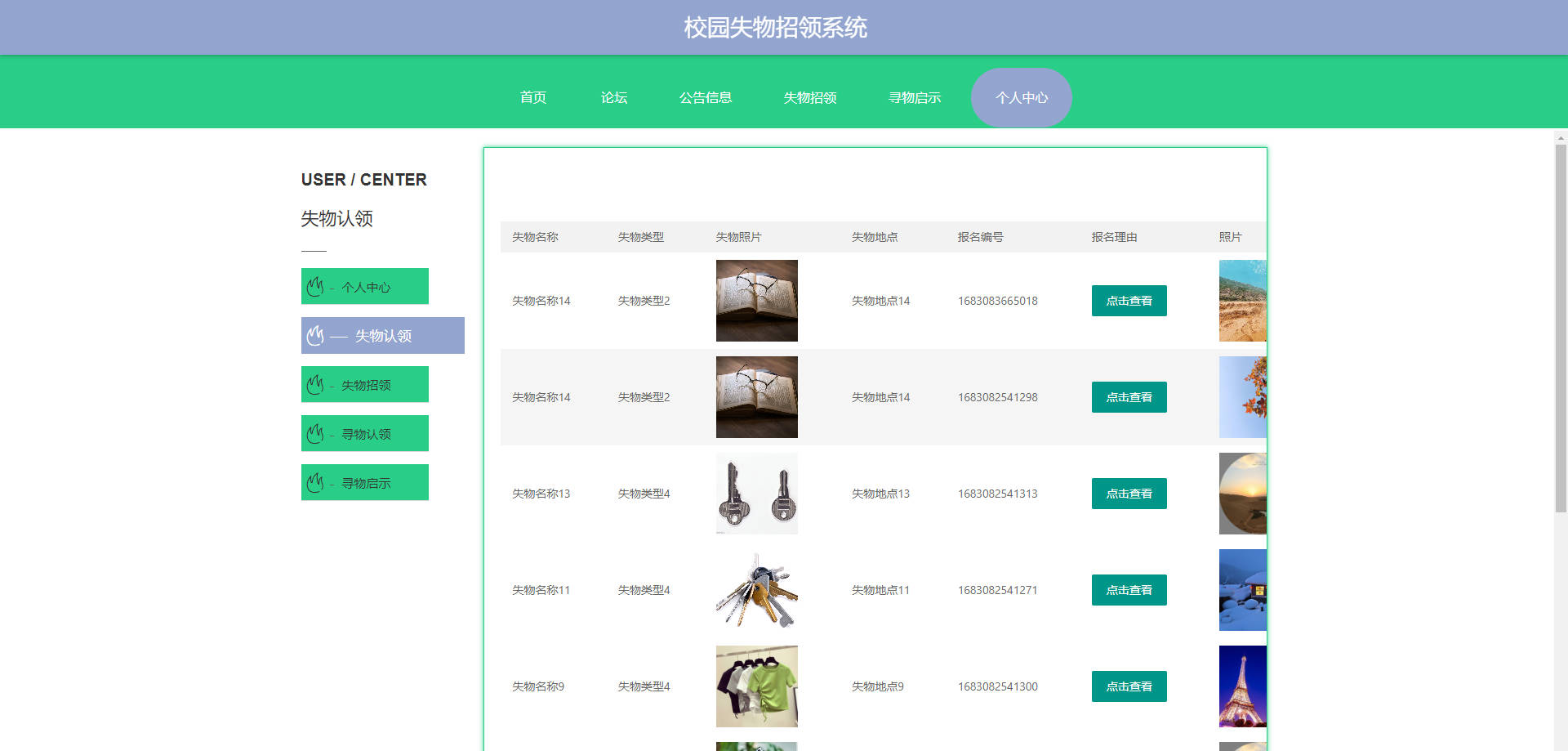Click the 照片 column header
Image resolution: width=1568 pixels, height=751 pixels.
1231,237
